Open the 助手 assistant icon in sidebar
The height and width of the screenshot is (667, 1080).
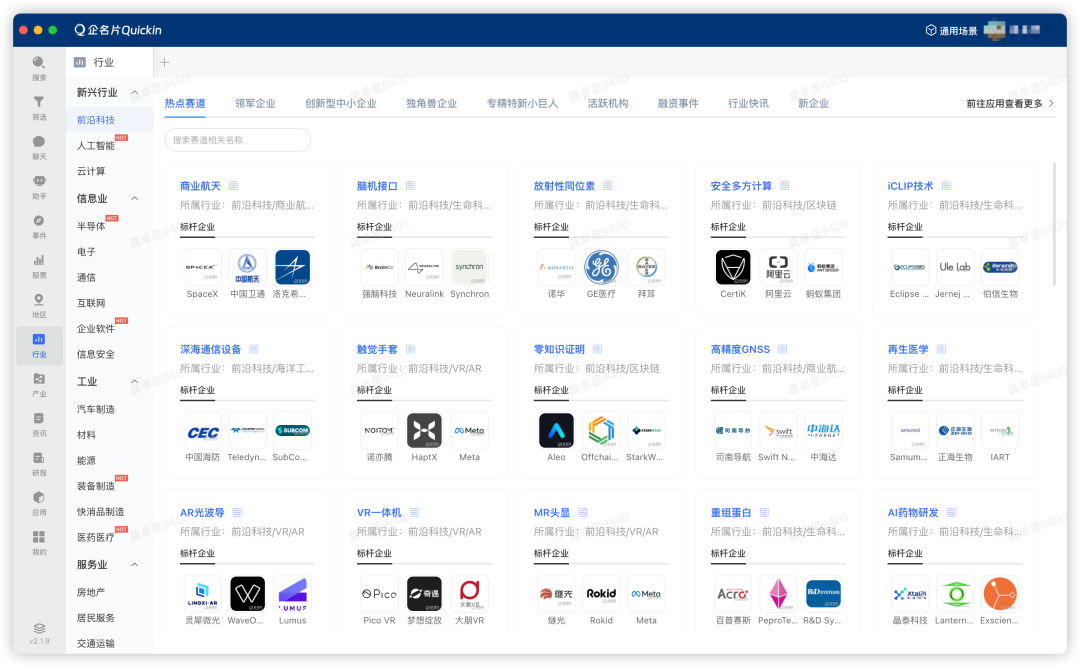pyautogui.click(x=39, y=186)
